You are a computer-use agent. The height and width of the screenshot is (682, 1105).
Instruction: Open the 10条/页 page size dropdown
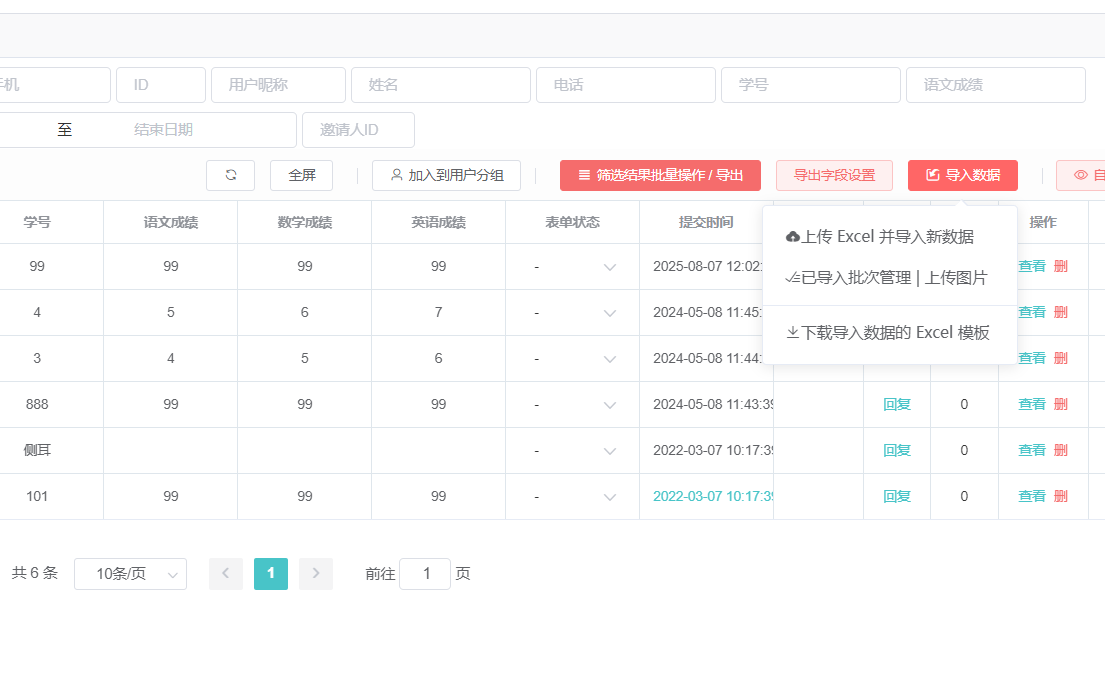130,574
